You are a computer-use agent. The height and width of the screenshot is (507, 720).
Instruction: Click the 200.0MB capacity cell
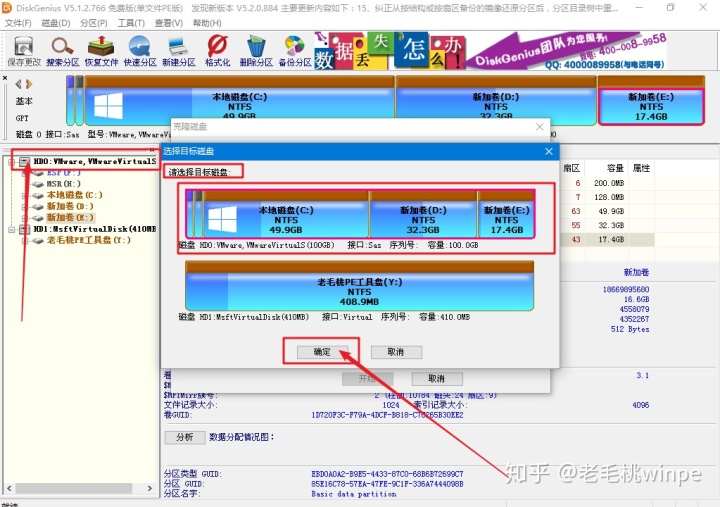pyautogui.click(x=608, y=183)
